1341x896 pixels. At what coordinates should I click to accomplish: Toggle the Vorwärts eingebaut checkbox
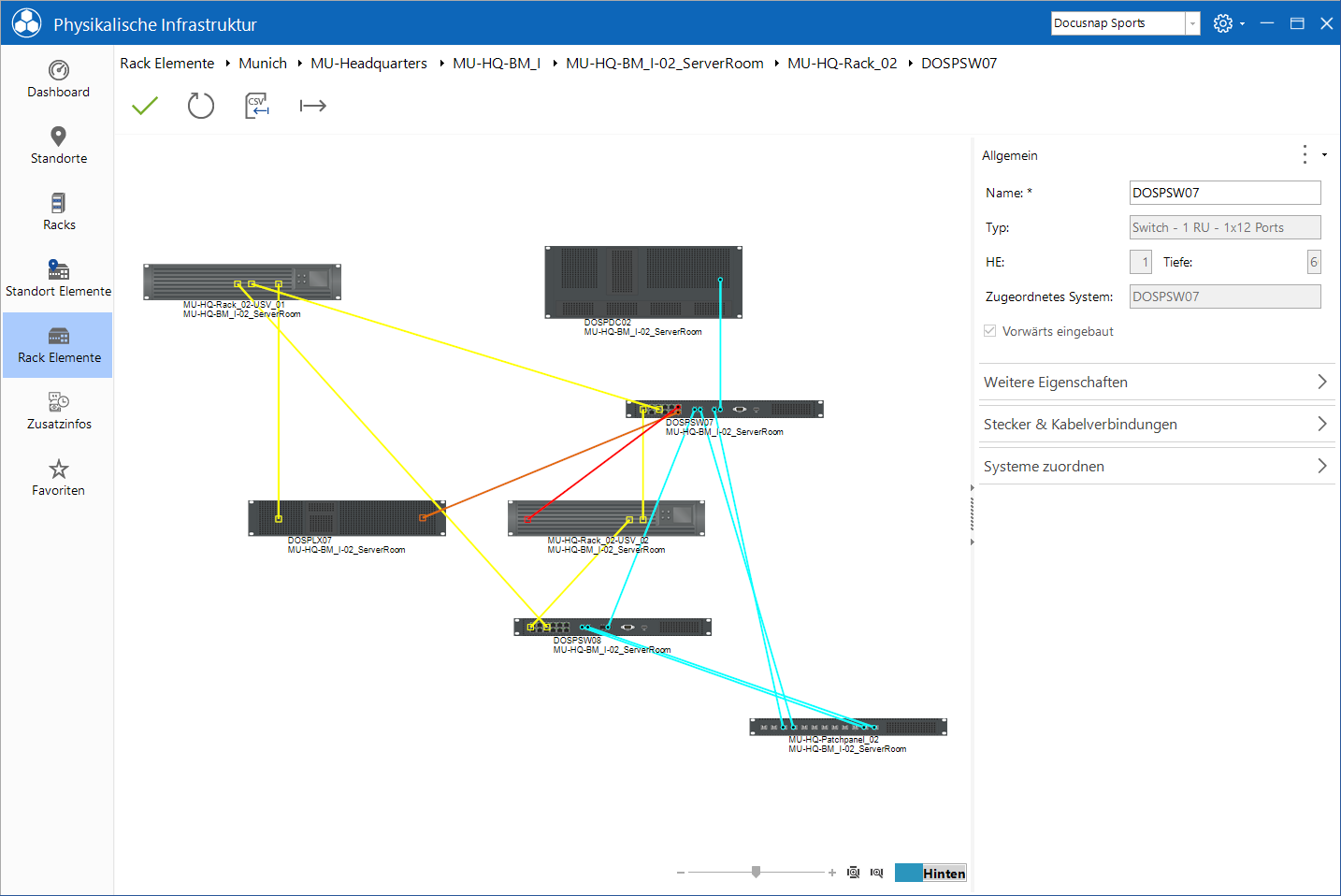pos(990,331)
